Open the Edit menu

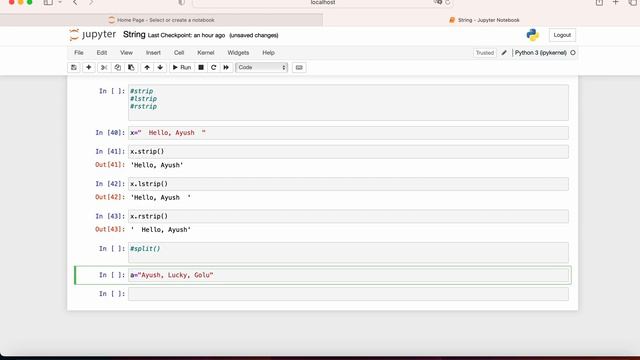click(x=102, y=53)
